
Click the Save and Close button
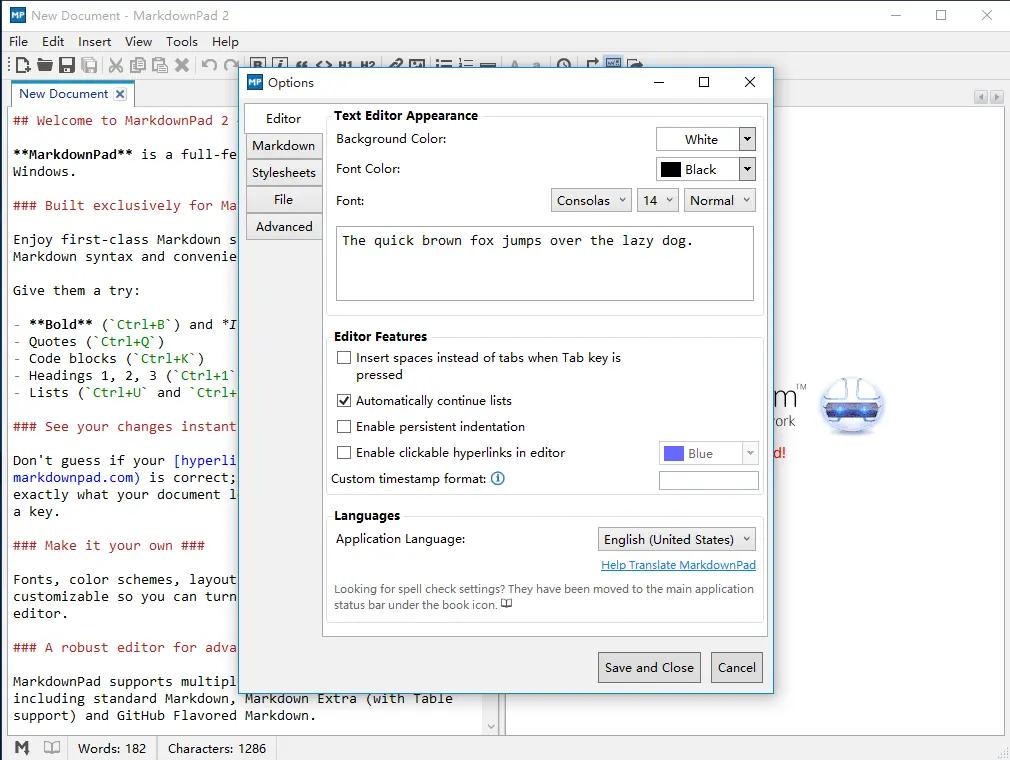[648, 667]
